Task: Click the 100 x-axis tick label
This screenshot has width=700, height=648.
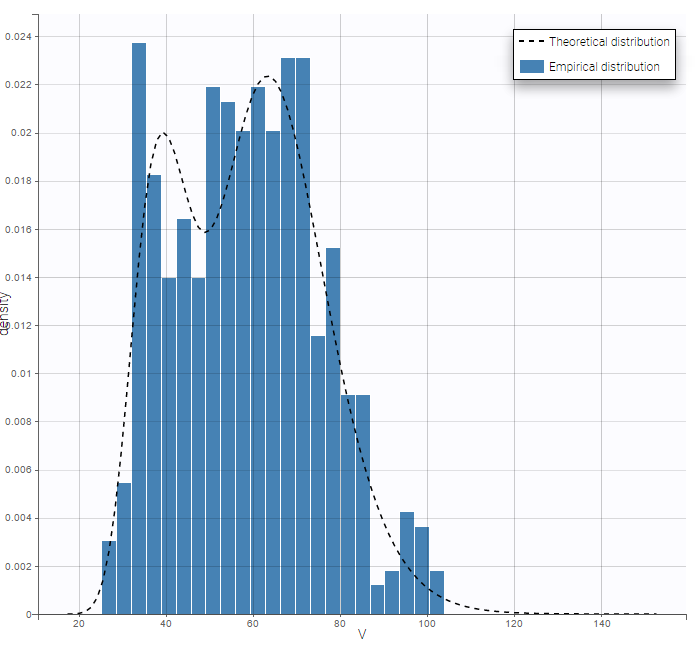Action: 427,625
